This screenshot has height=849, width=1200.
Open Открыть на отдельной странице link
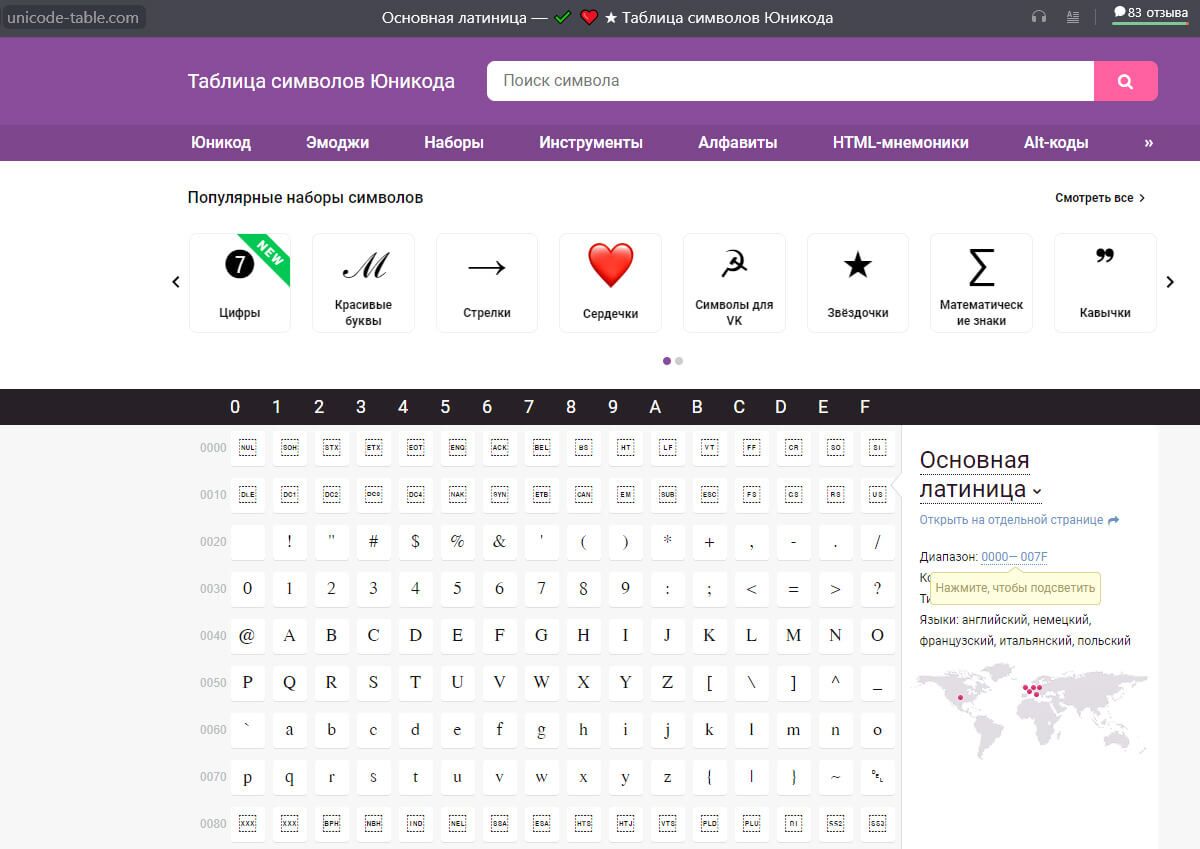click(x=1013, y=519)
